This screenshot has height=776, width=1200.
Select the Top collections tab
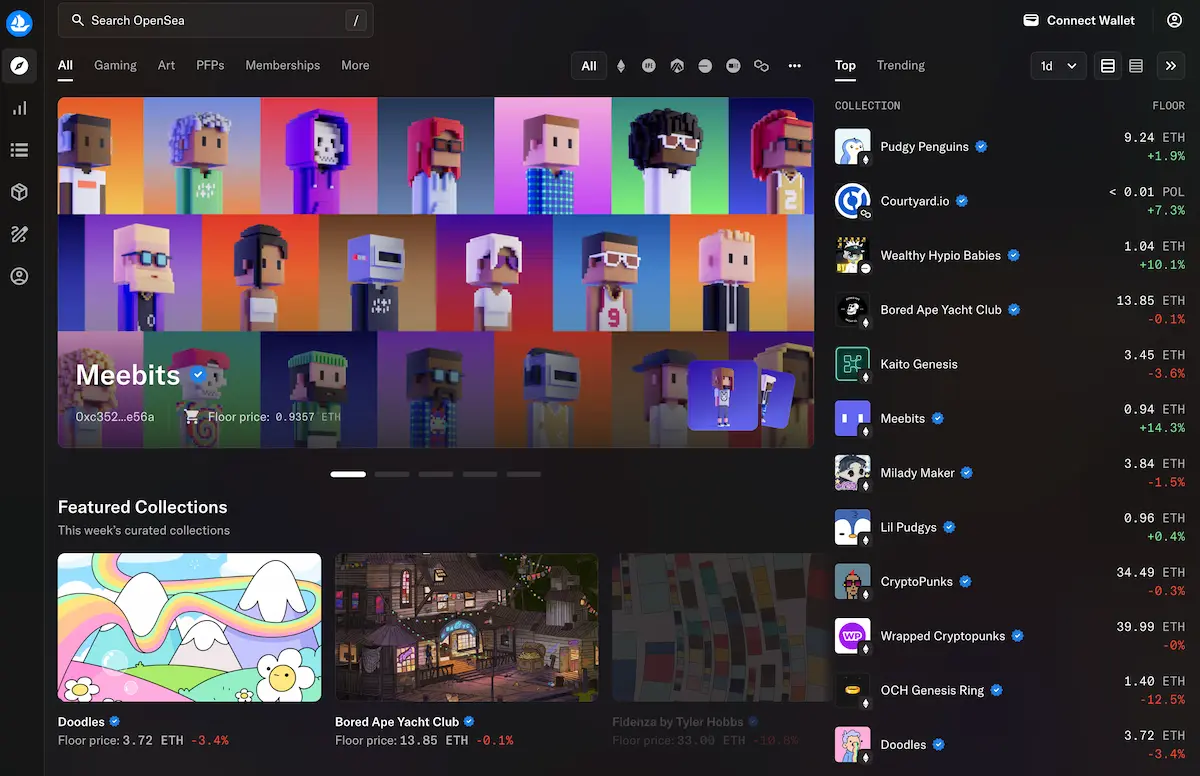pyautogui.click(x=845, y=66)
